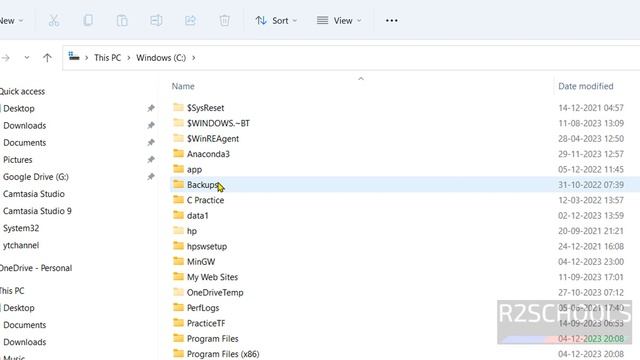
Task: Click the pin icon beside Desktop
Action: (151, 108)
